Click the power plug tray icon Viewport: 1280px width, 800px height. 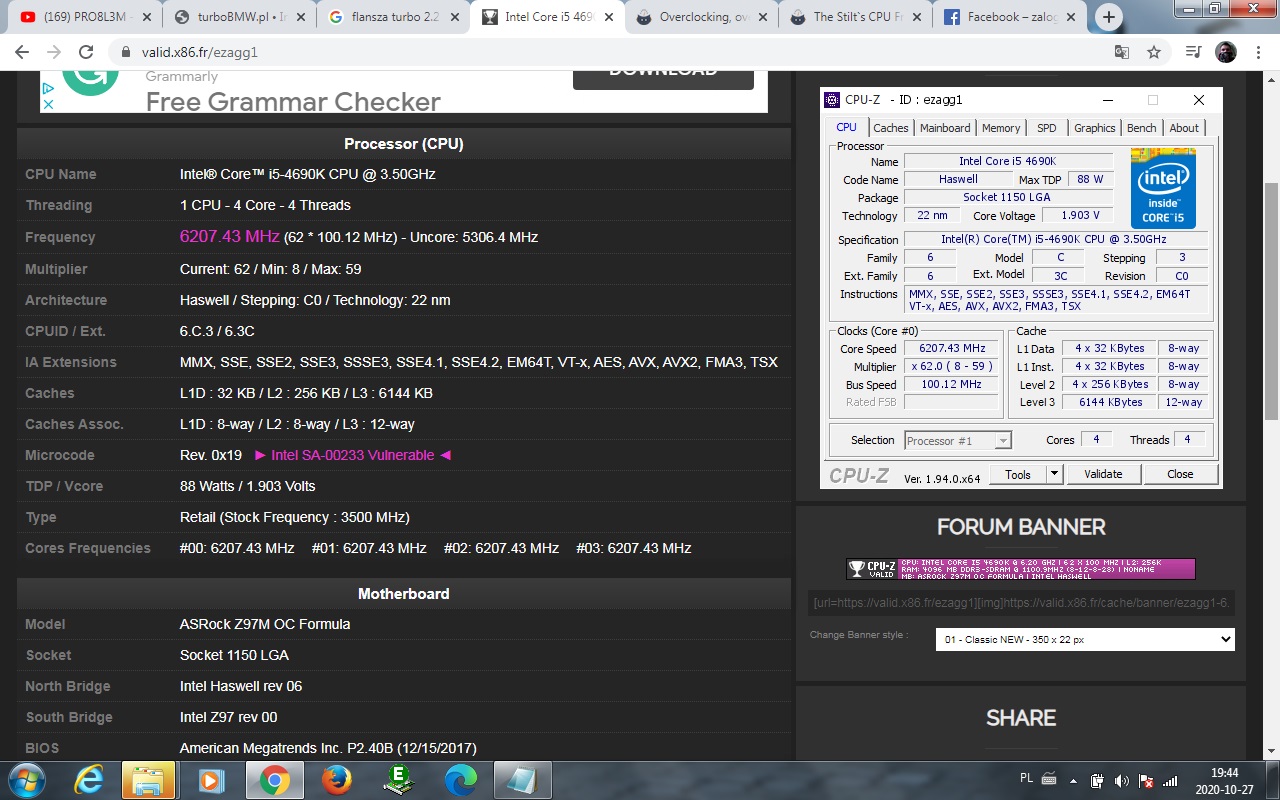[1098, 781]
